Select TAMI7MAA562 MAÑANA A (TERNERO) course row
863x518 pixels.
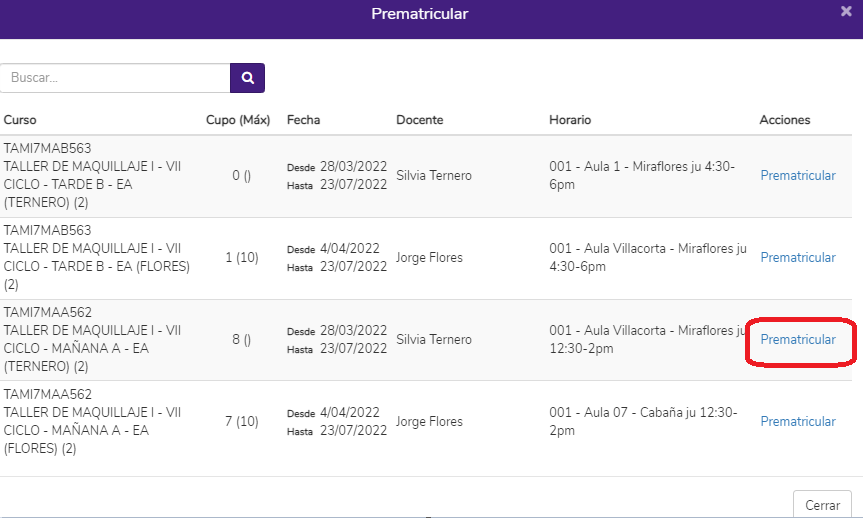426,340
